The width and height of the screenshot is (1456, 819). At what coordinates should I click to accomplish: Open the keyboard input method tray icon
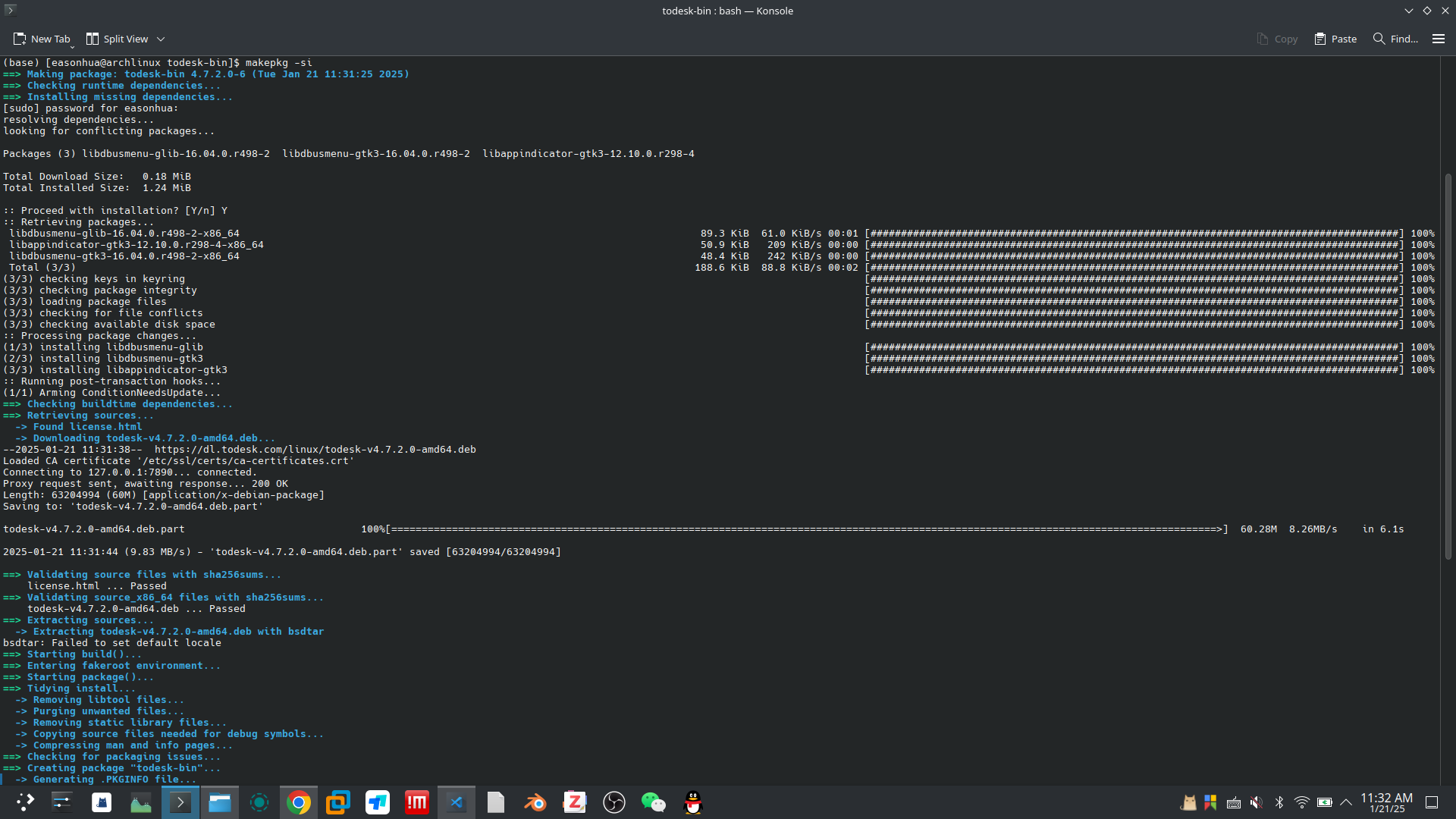click(x=1234, y=802)
